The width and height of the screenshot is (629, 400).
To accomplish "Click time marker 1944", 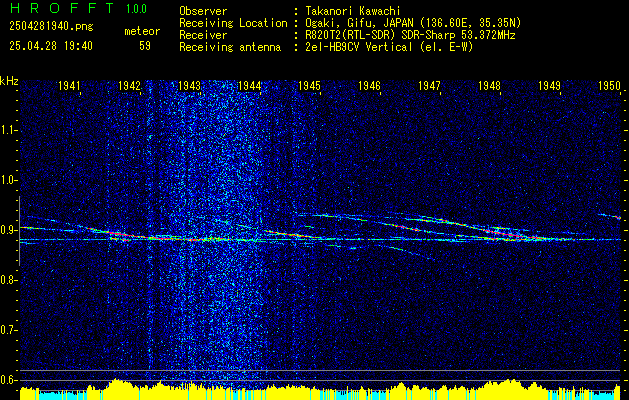I will coord(250,85).
